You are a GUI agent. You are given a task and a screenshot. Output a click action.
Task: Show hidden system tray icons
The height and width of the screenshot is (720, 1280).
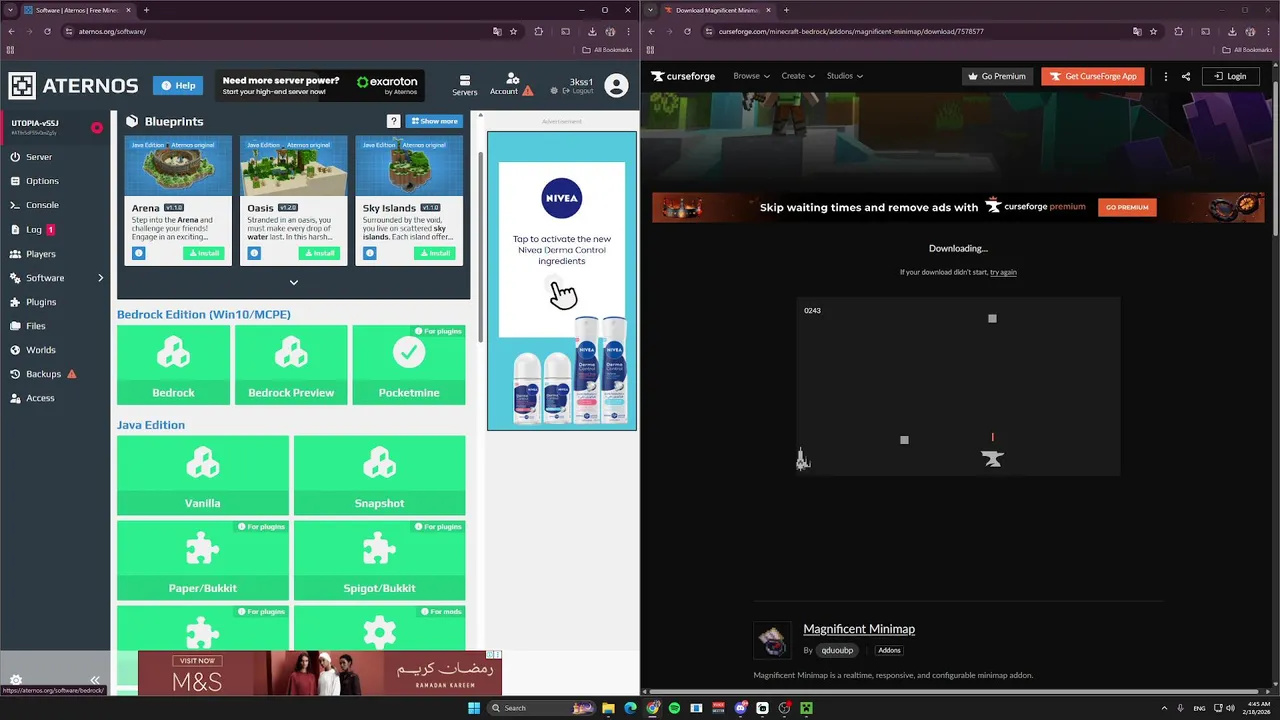pyautogui.click(x=1164, y=708)
